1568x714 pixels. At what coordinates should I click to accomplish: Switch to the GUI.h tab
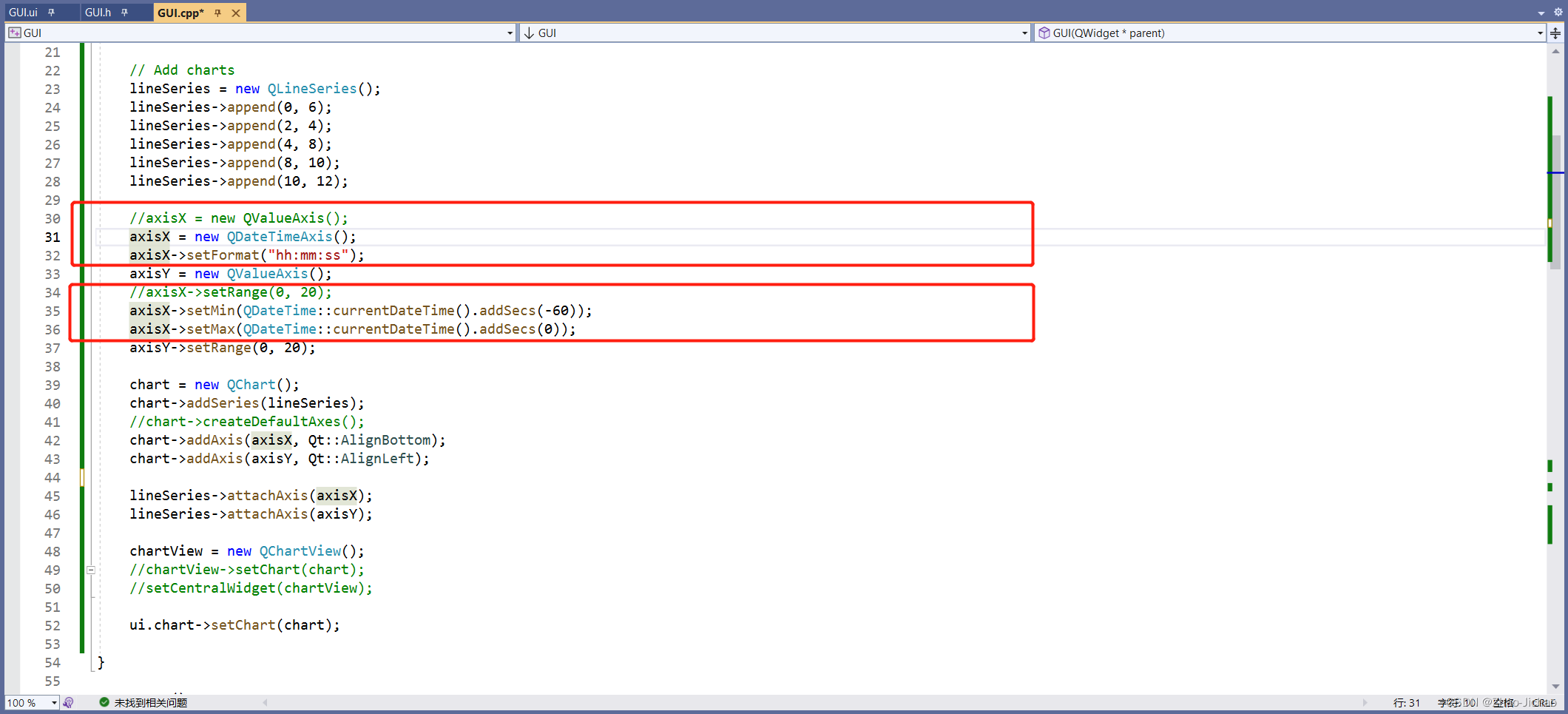pyautogui.click(x=98, y=13)
